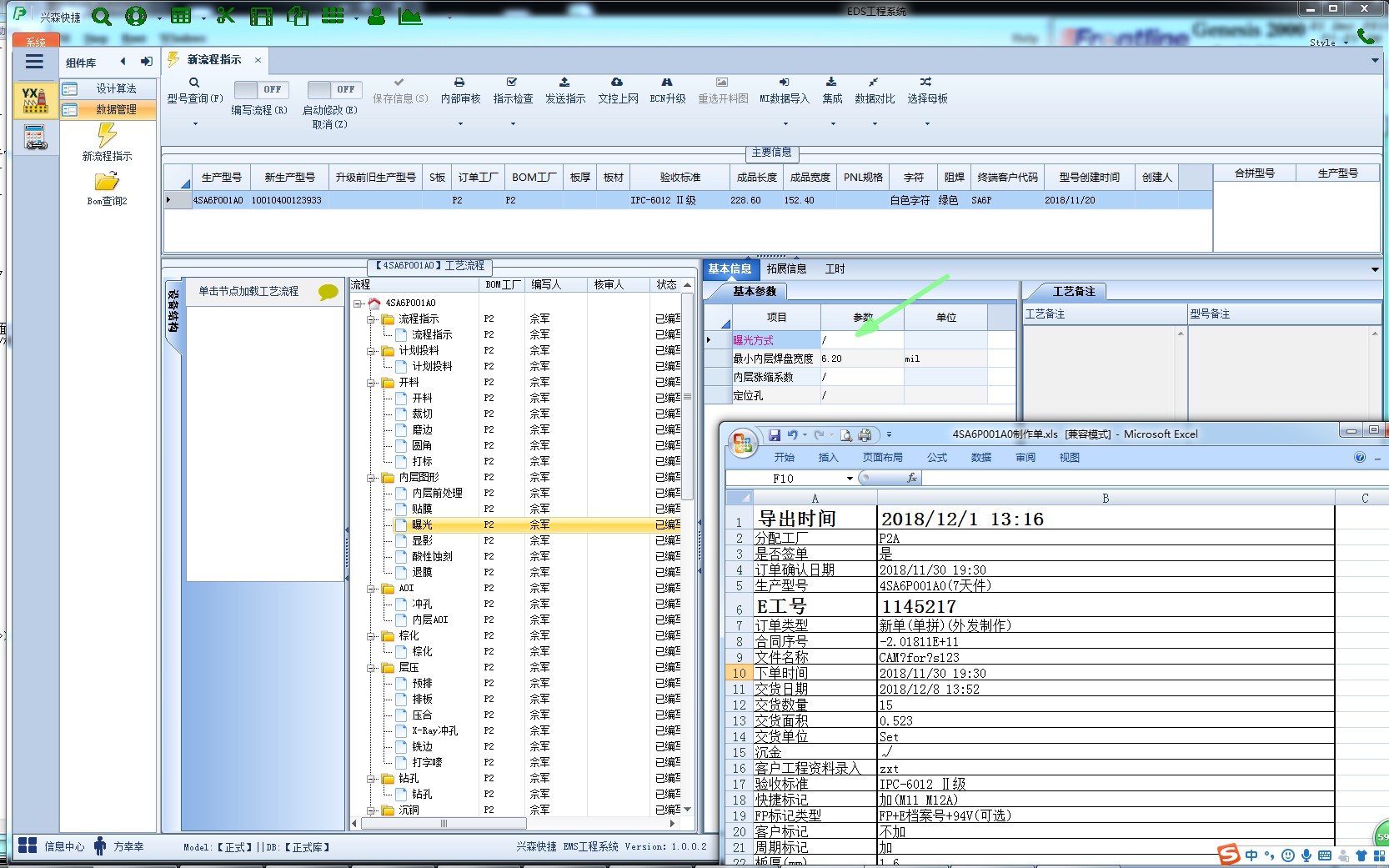
Task: Click the Excel help question mark icon
Action: (1360, 457)
